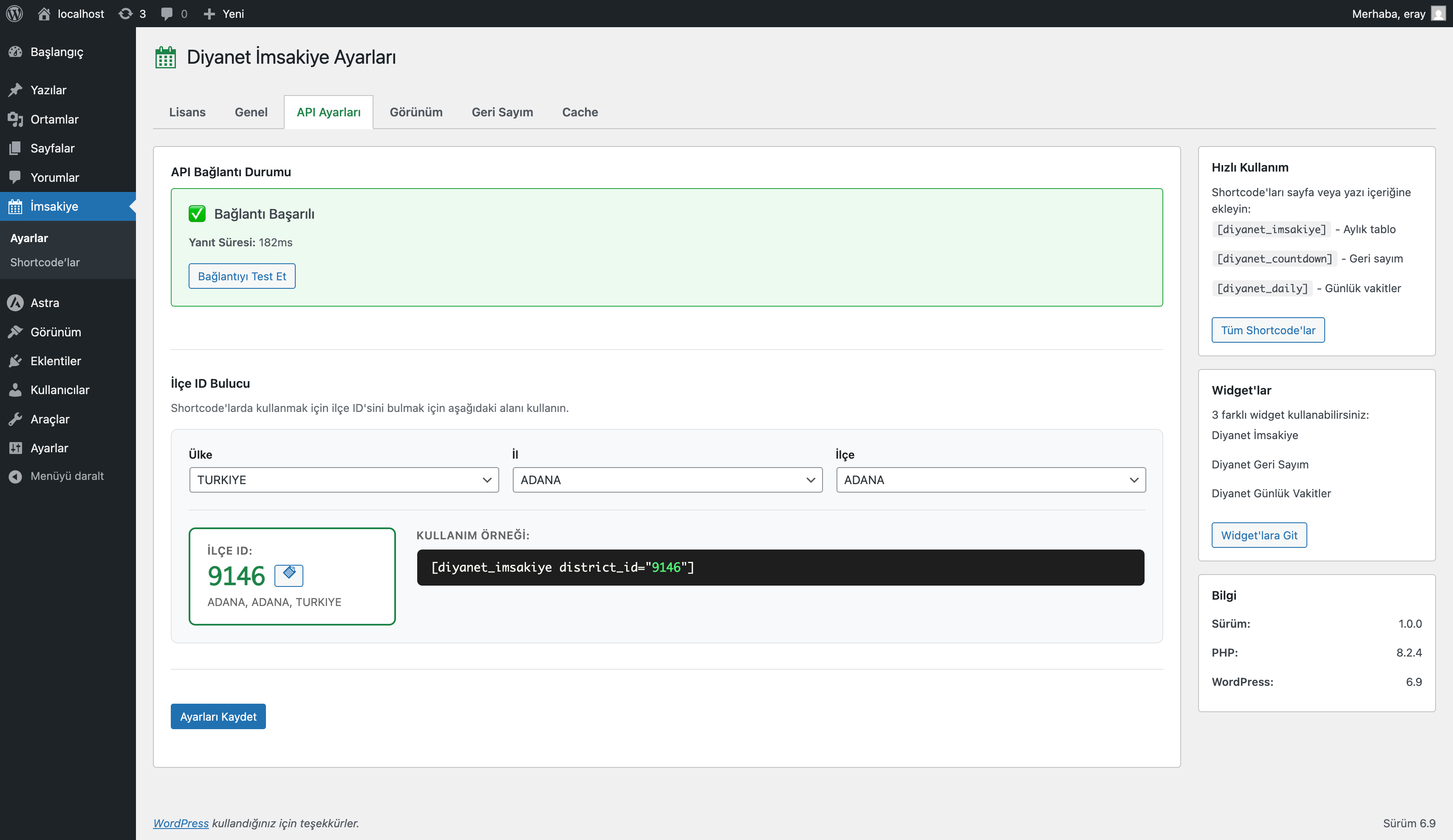Viewport: 1453px width, 840px height.
Task: Open the updates icon showing 3
Action: coord(125,13)
